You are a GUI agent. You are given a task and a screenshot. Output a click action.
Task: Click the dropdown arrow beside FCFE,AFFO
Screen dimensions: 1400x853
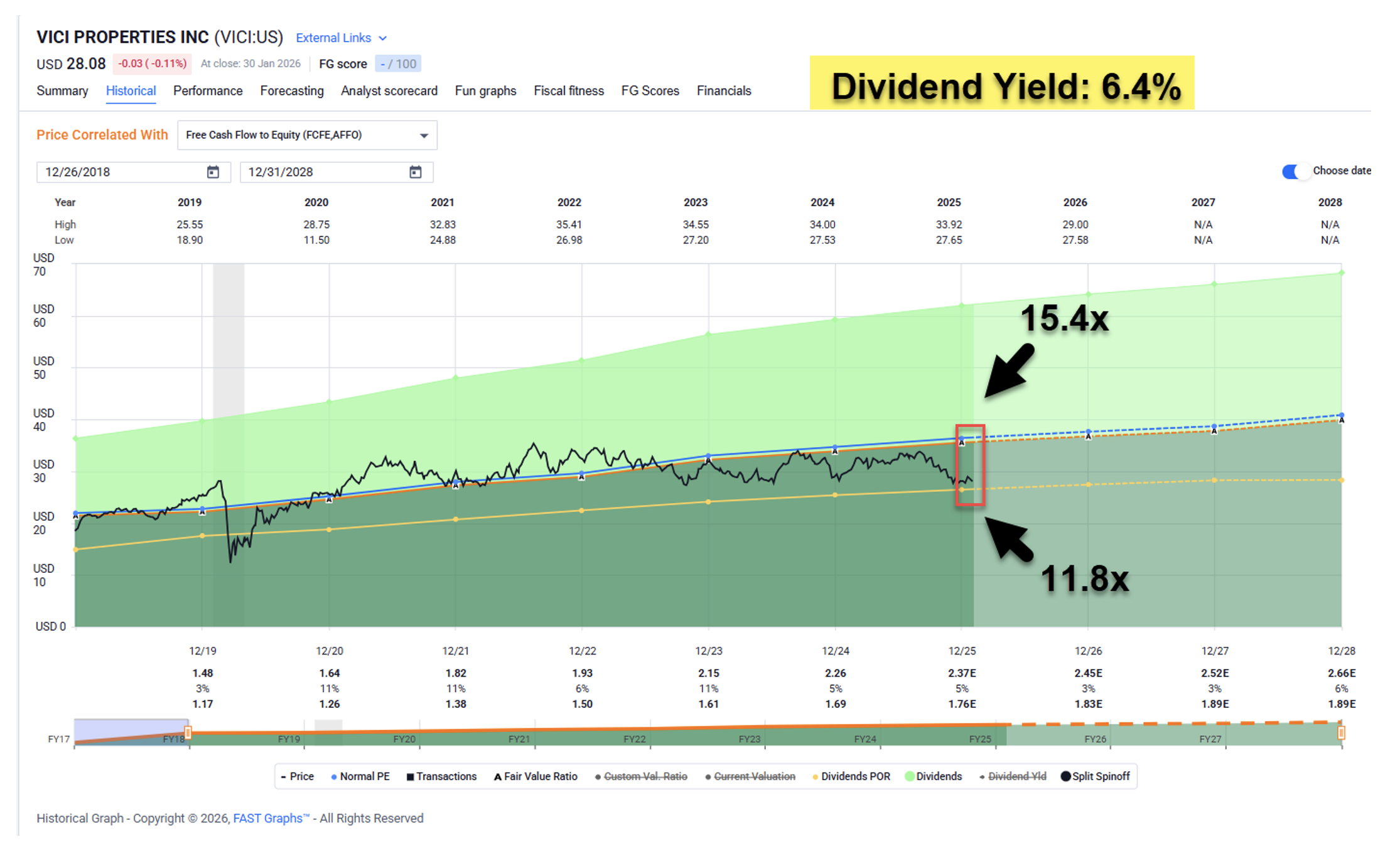click(424, 136)
